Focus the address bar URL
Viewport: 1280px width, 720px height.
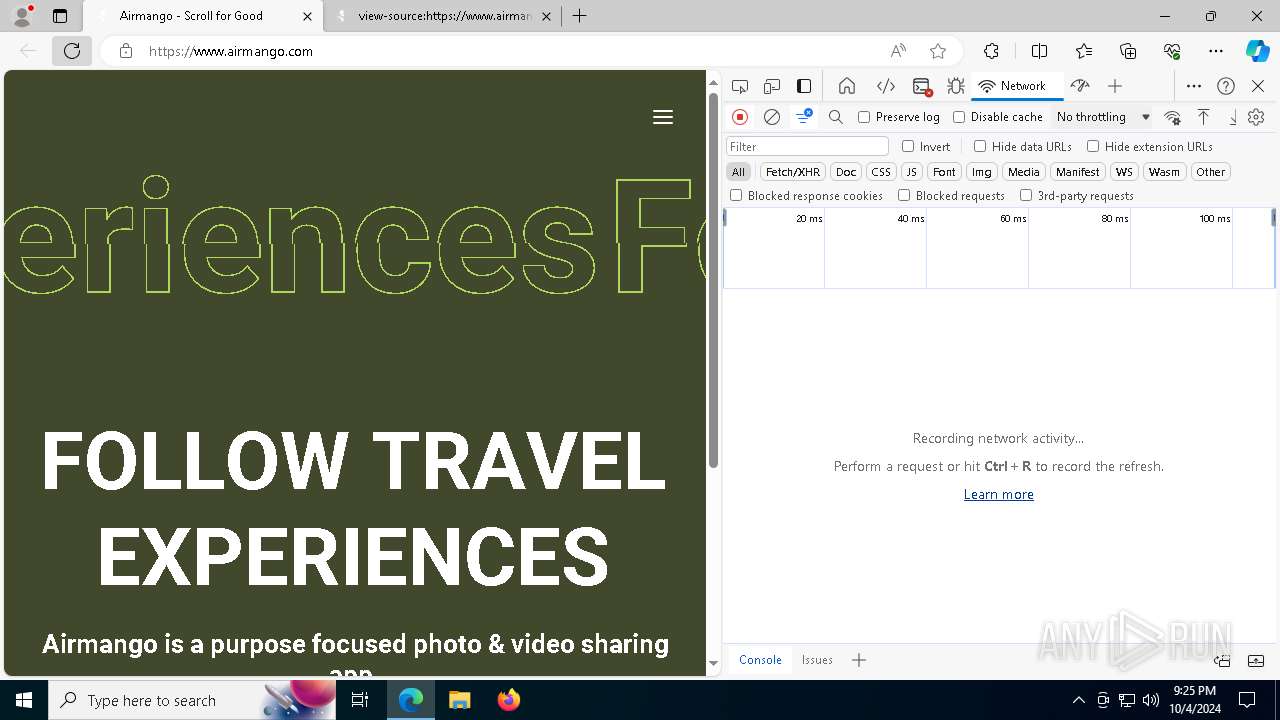(x=231, y=51)
